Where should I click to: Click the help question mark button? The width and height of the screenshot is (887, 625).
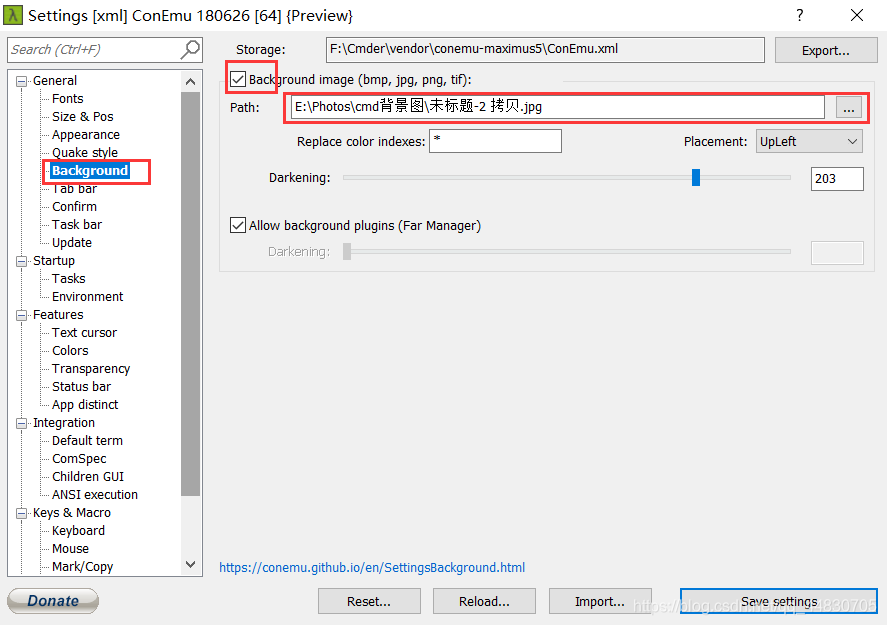point(799,15)
